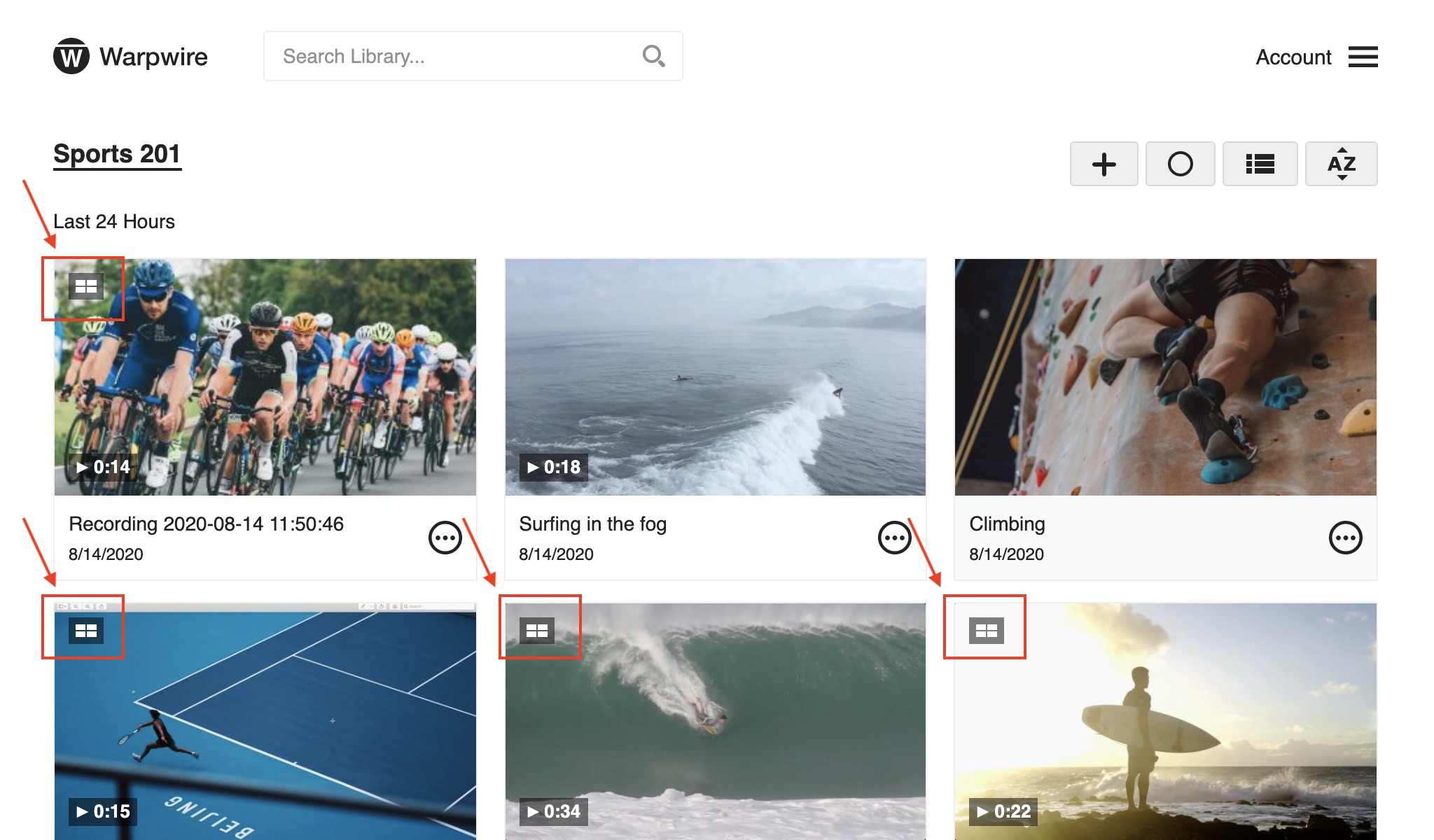
Task: Click the plus add media button
Action: pos(1104,164)
